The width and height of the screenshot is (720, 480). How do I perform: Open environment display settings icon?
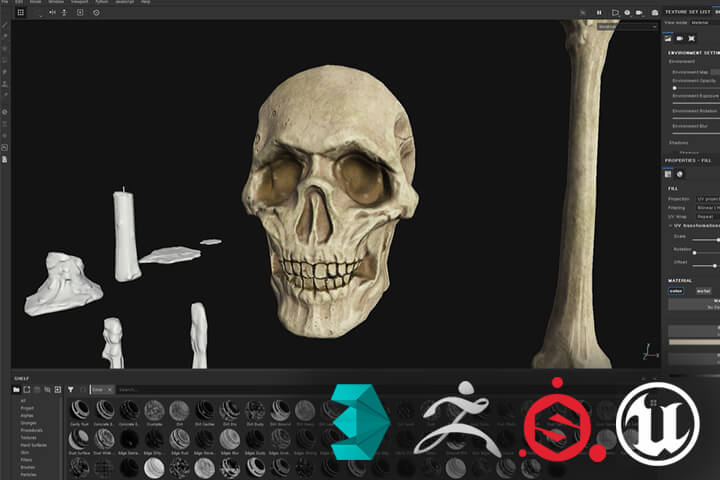[x=668, y=39]
